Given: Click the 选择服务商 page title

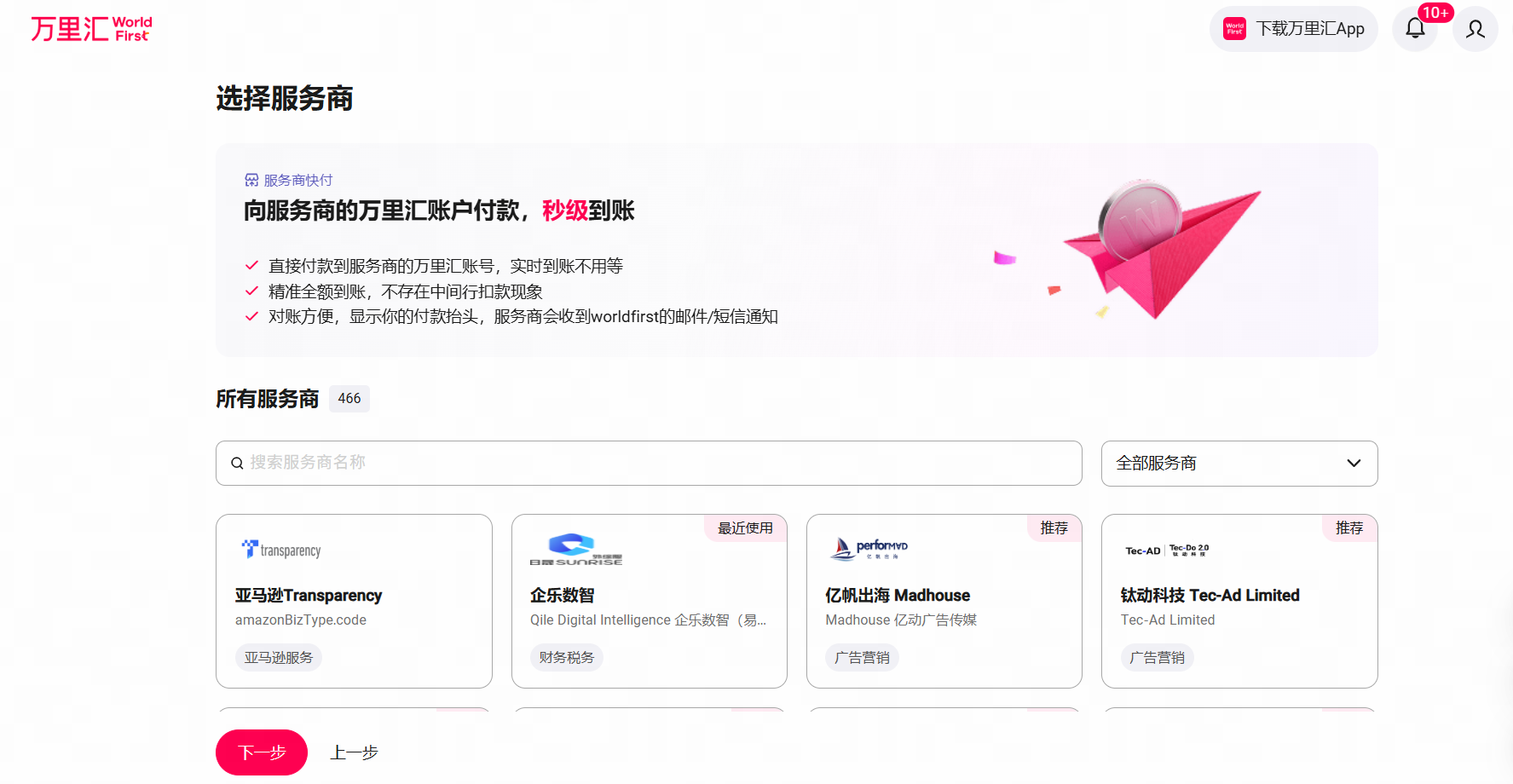Looking at the screenshot, I should click(285, 99).
